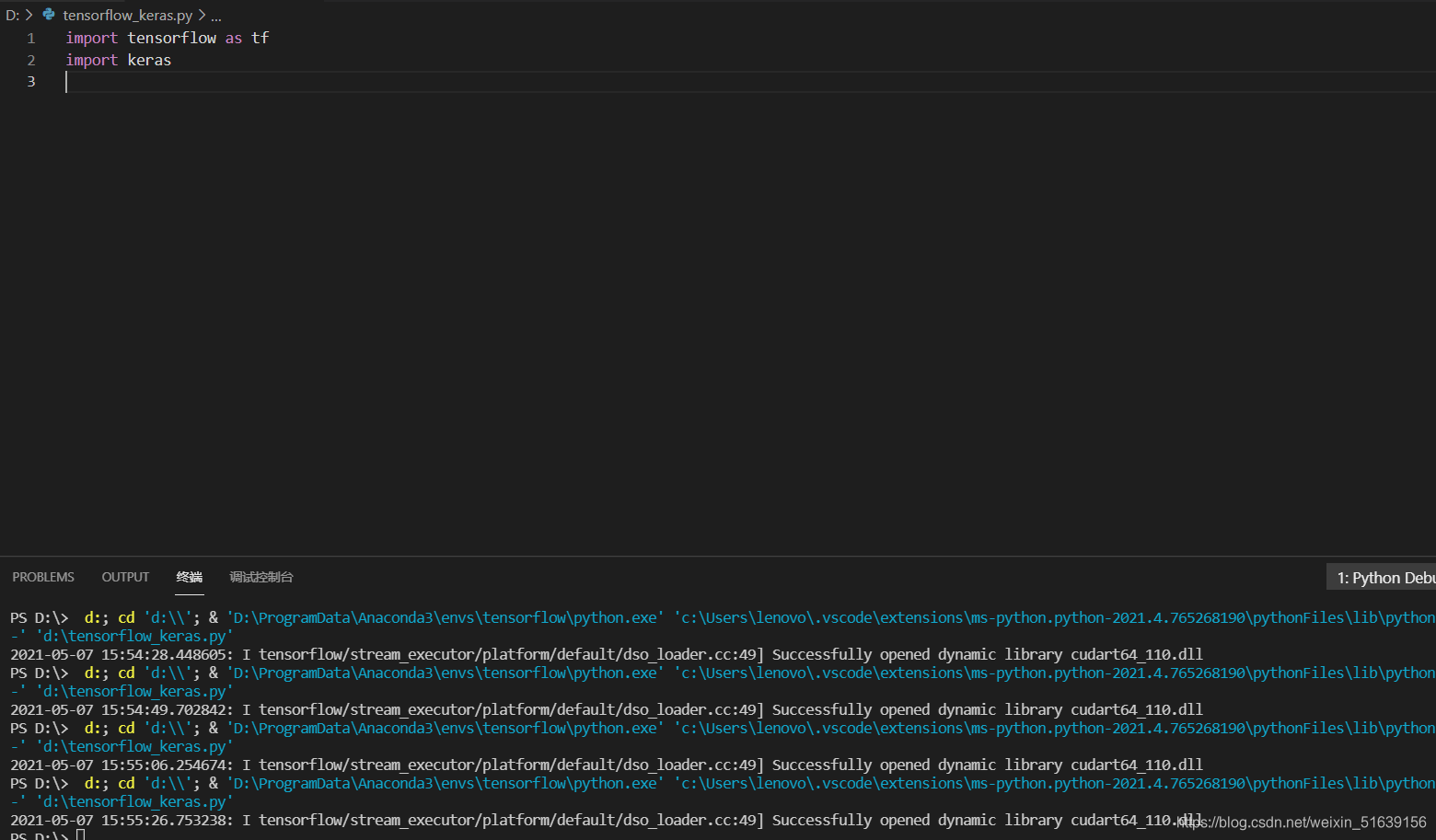Select the 终端 terminal tab

tap(190, 577)
